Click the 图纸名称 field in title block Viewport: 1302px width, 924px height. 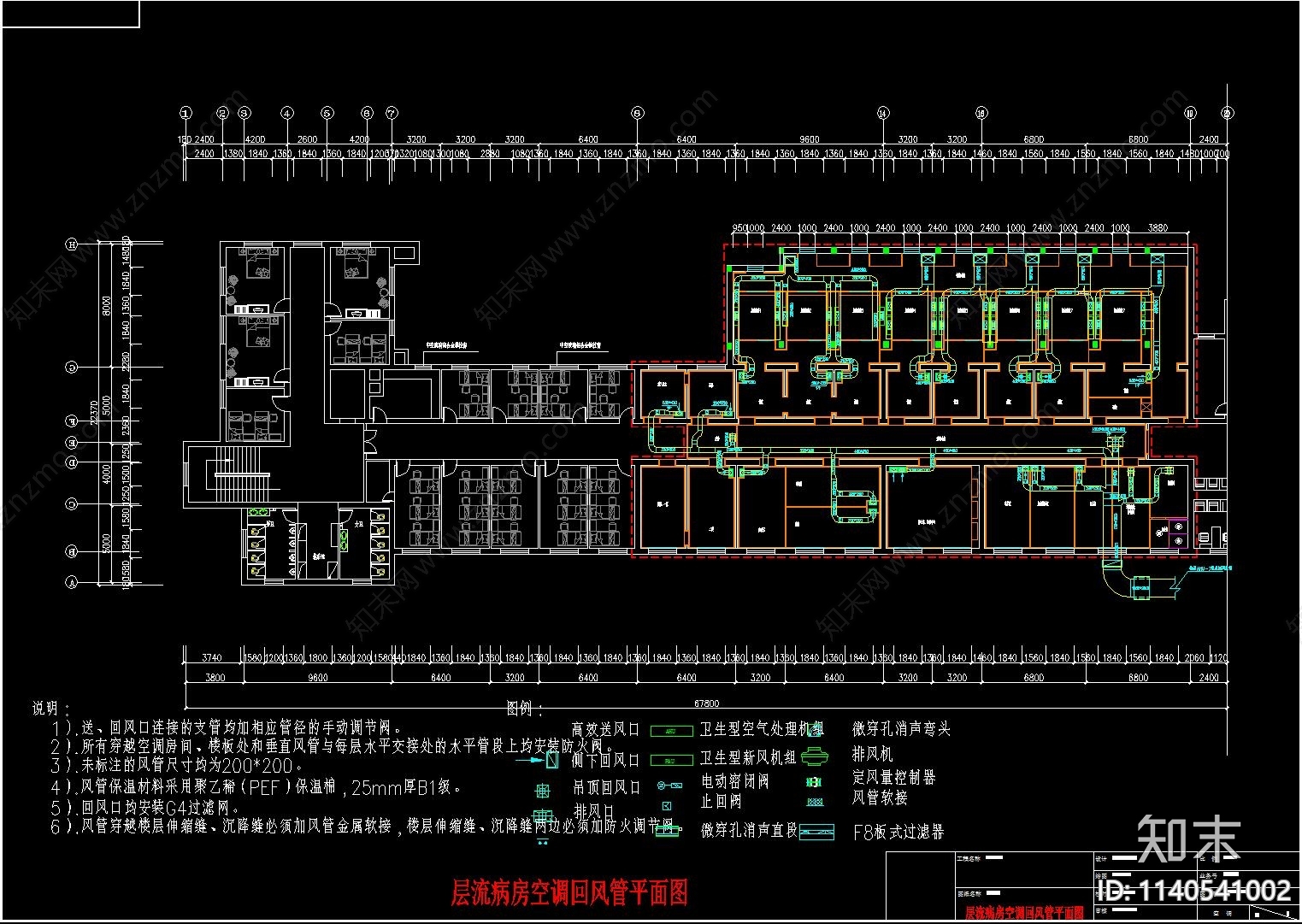1024,903
